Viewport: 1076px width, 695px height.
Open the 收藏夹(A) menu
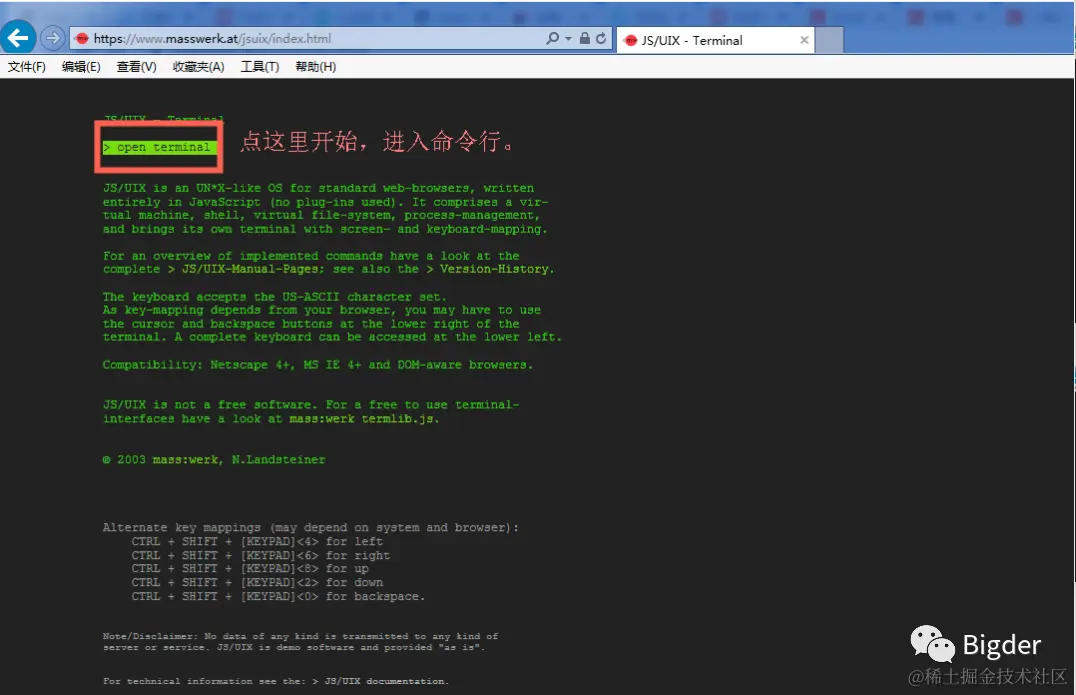point(198,67)
